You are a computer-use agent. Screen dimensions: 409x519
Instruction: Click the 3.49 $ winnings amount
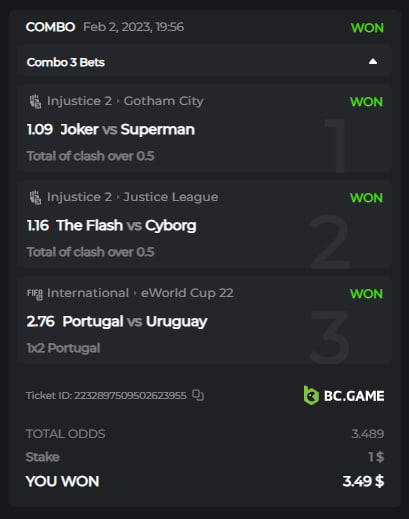363,481
